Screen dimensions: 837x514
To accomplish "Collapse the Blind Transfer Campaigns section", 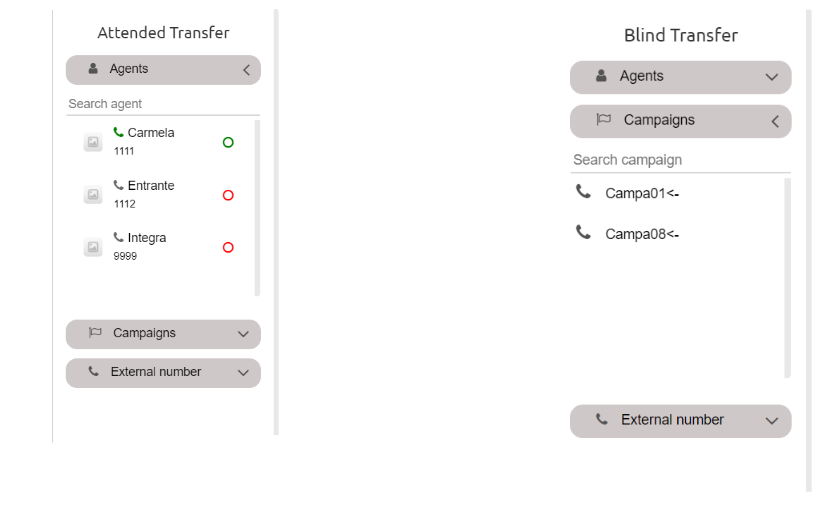I will pos(774,121).
